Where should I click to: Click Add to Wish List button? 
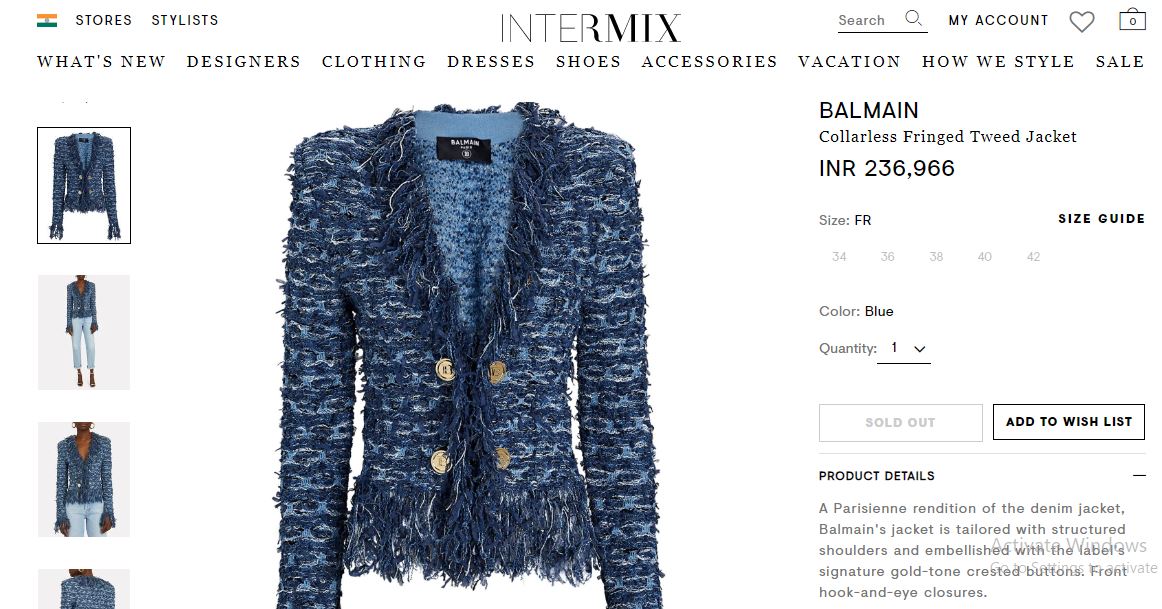point(1069,422)
